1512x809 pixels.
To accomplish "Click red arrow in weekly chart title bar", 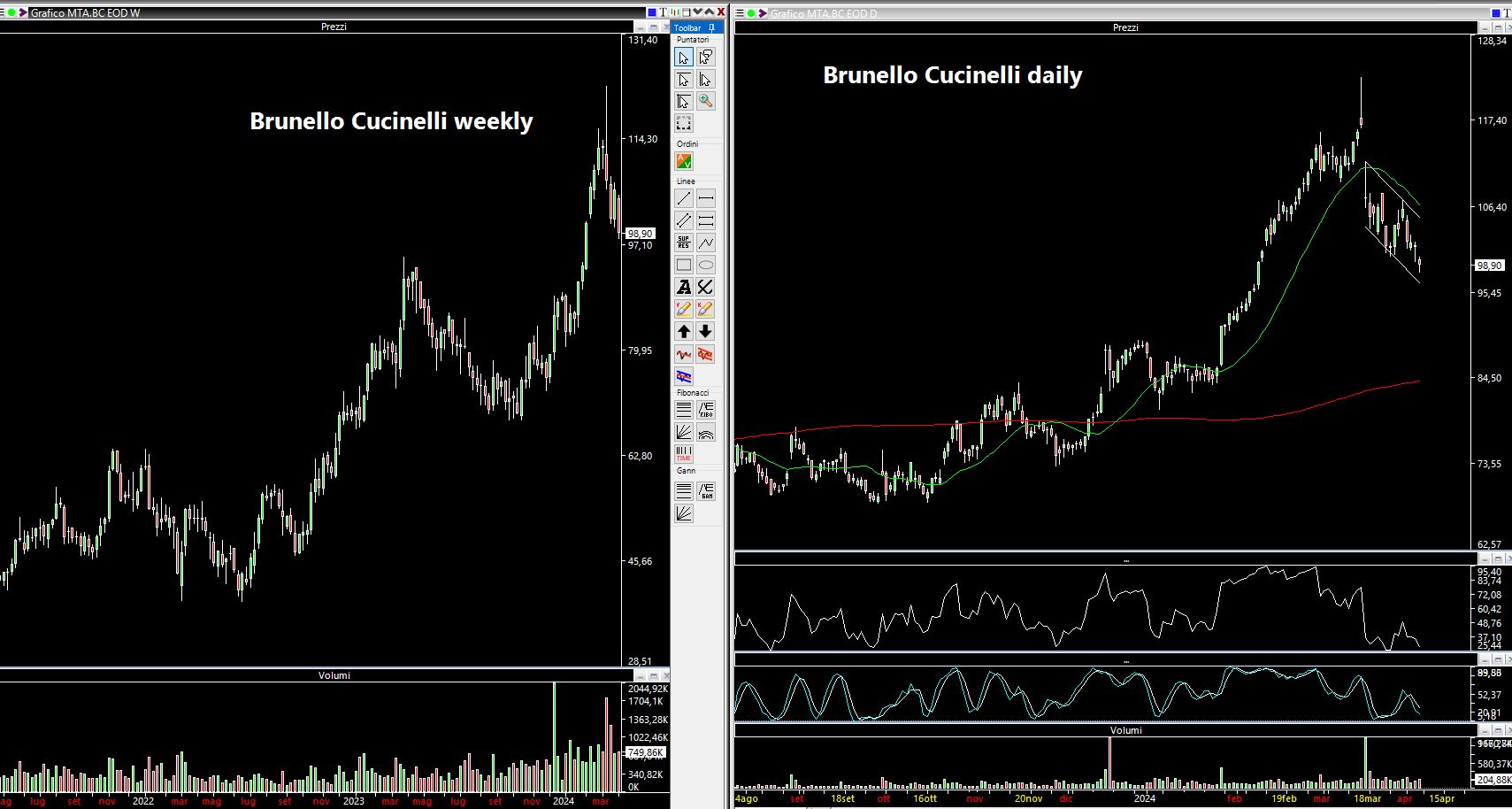I will click(x=22, y=12).
